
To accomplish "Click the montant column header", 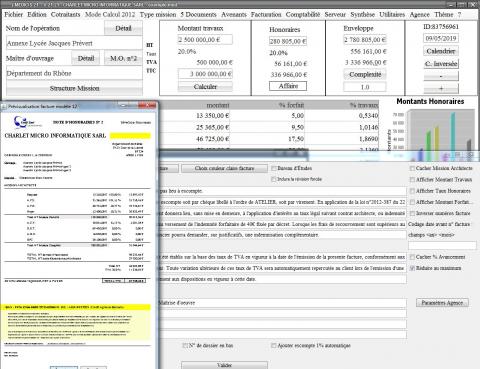I will [218, 105].
